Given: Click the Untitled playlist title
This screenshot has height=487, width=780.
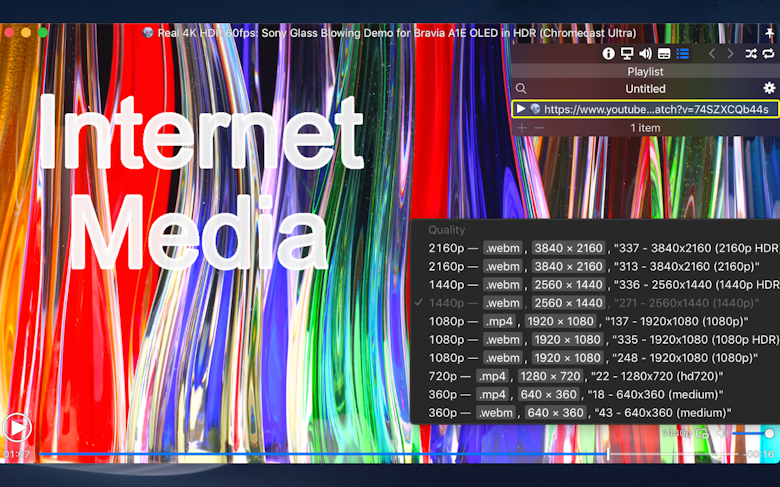Looking at the screenshot, I should pos(645,89).
